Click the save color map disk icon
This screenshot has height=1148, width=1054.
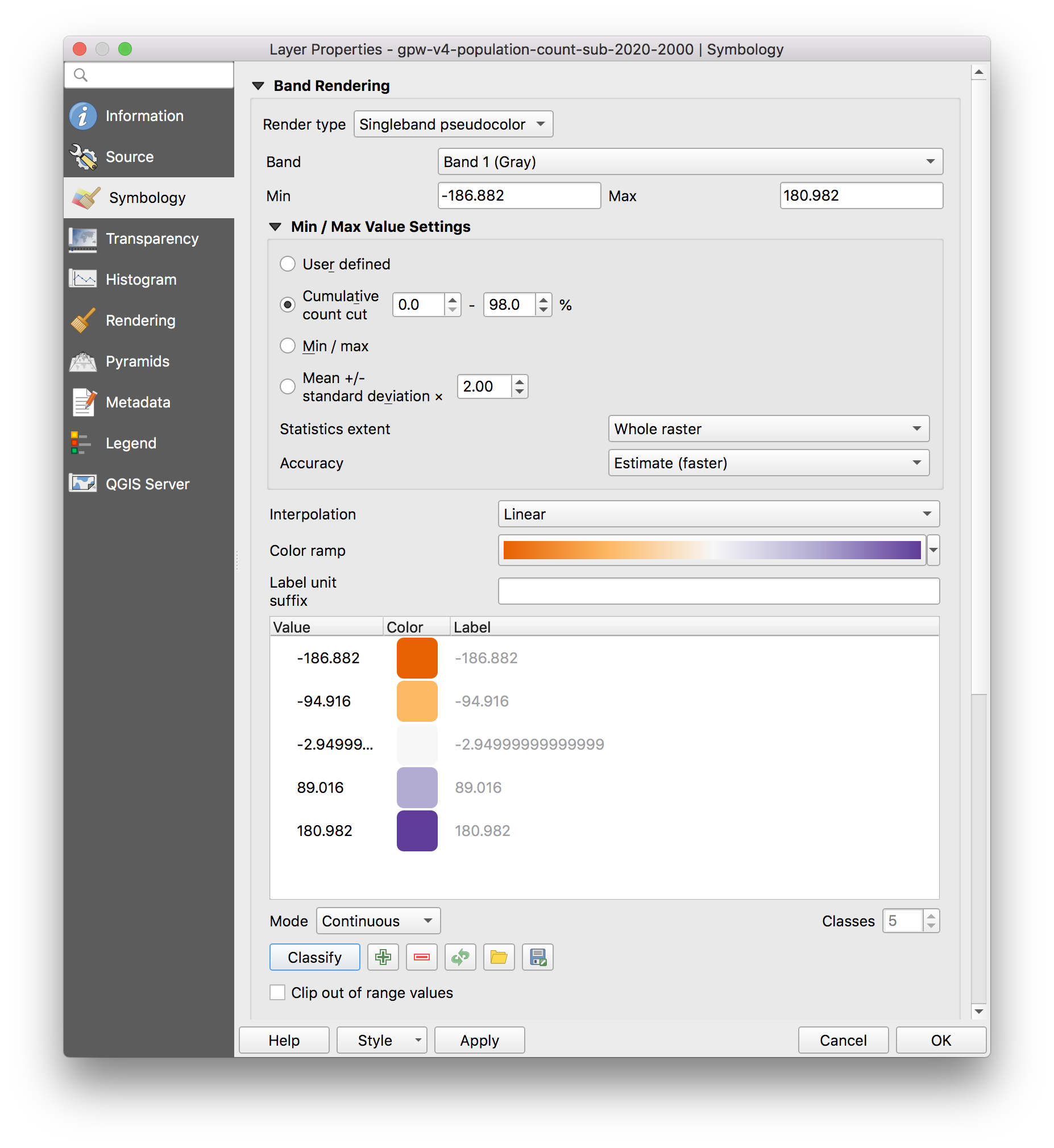click(537, 957)
